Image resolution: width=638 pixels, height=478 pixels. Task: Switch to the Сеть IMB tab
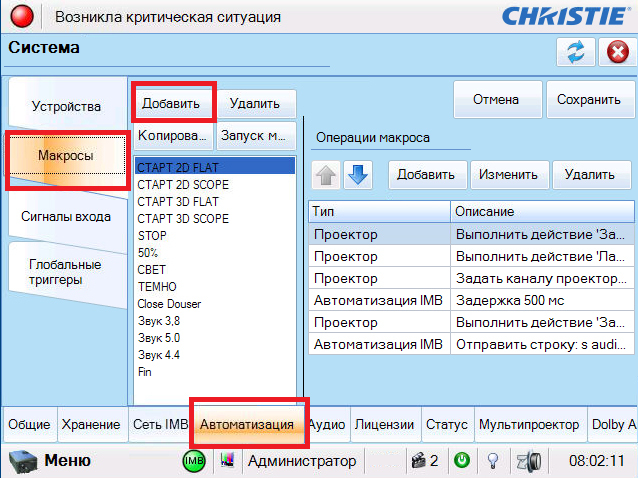coord(160,424)
